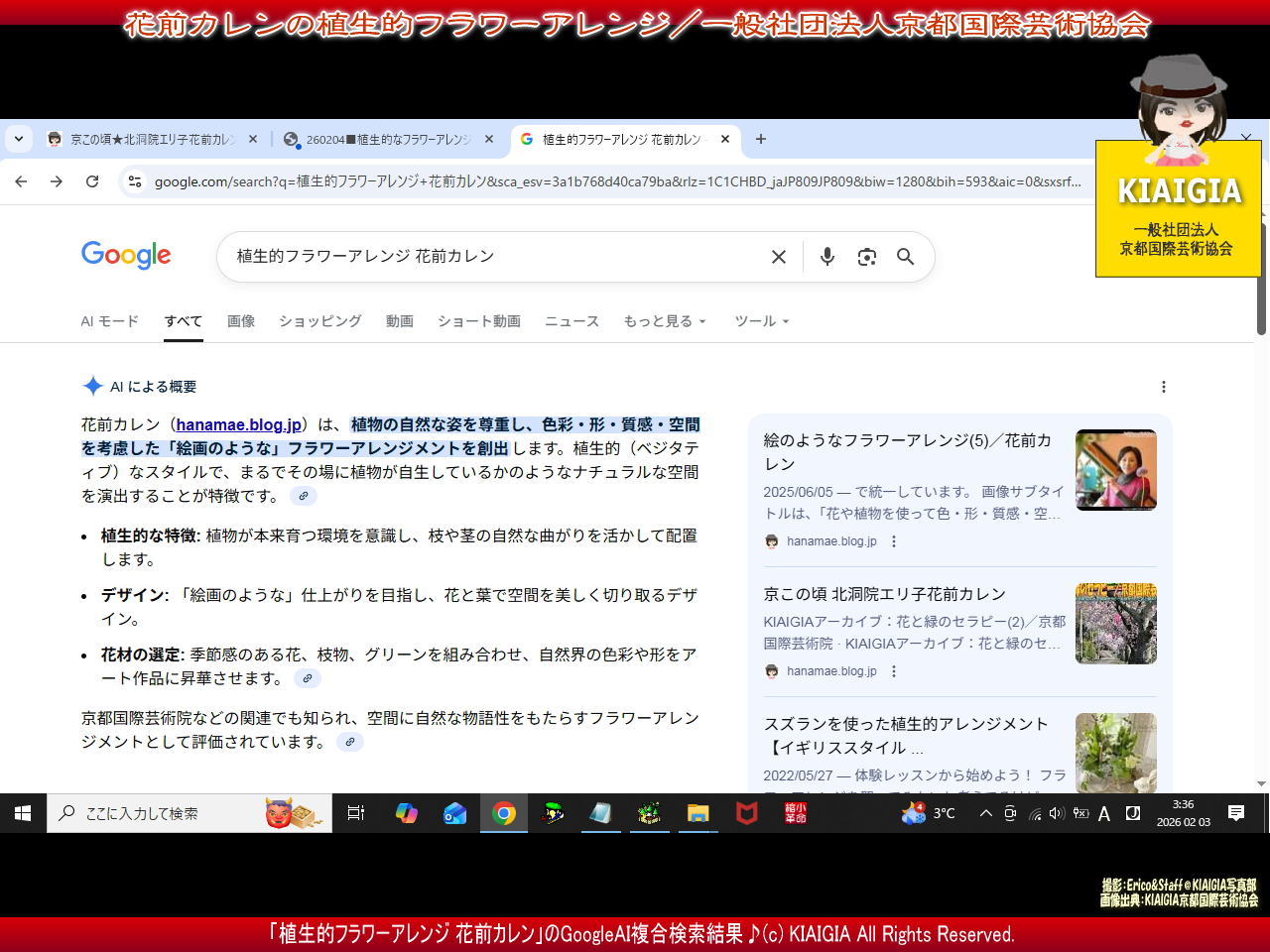The height and width of the screenshot is (952, 1270).
Task: Open the notification center icon
Action: [1236, 813]
